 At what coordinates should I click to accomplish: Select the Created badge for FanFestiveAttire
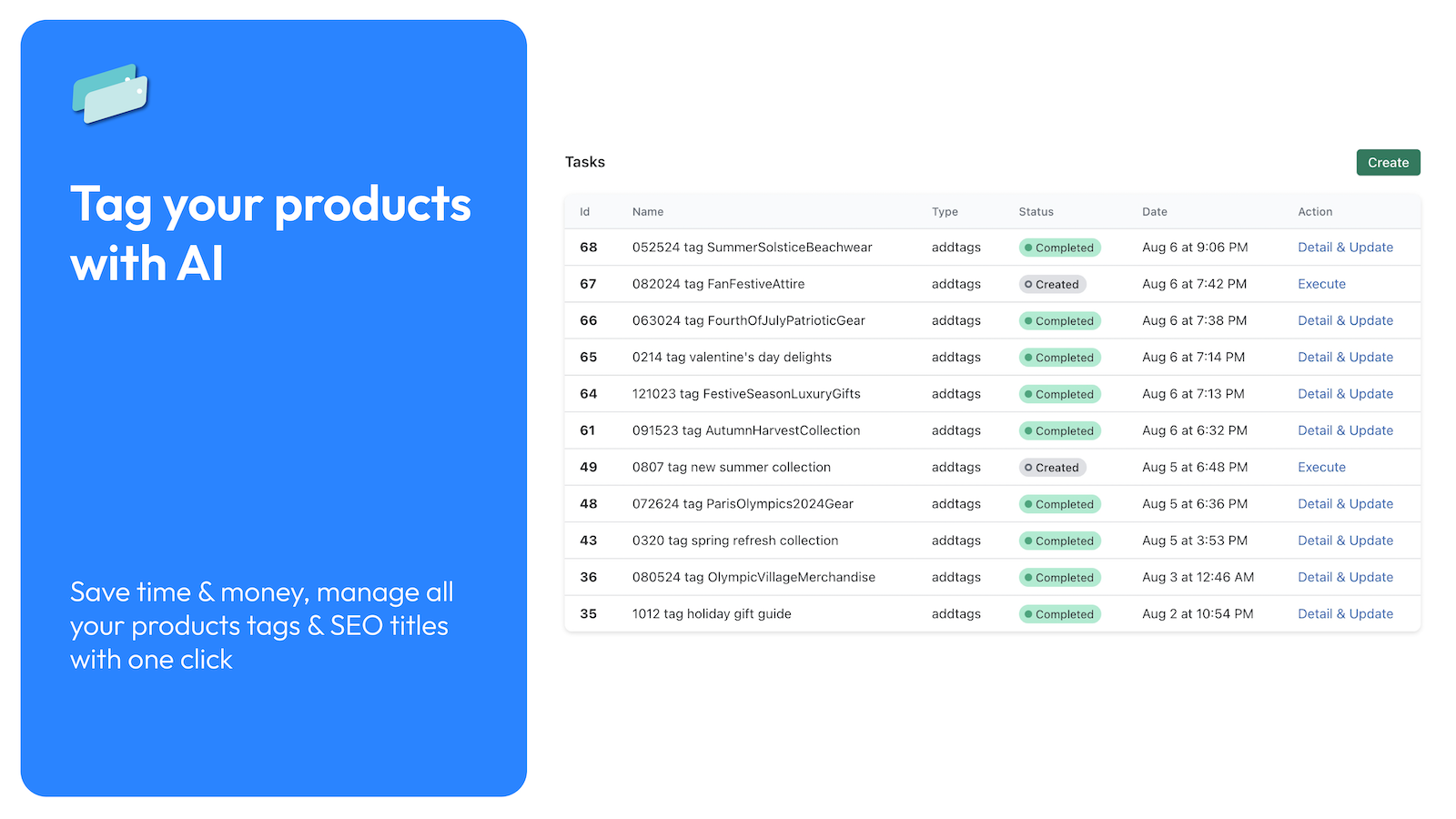1052,284
